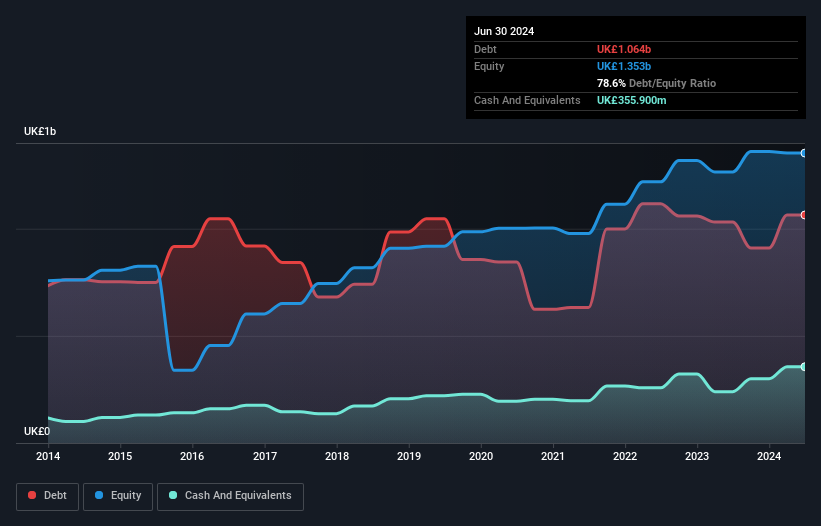This screenshot has height=526, width=821.
Task: Click the 2020 x-axis label
Action: (481, 456)
